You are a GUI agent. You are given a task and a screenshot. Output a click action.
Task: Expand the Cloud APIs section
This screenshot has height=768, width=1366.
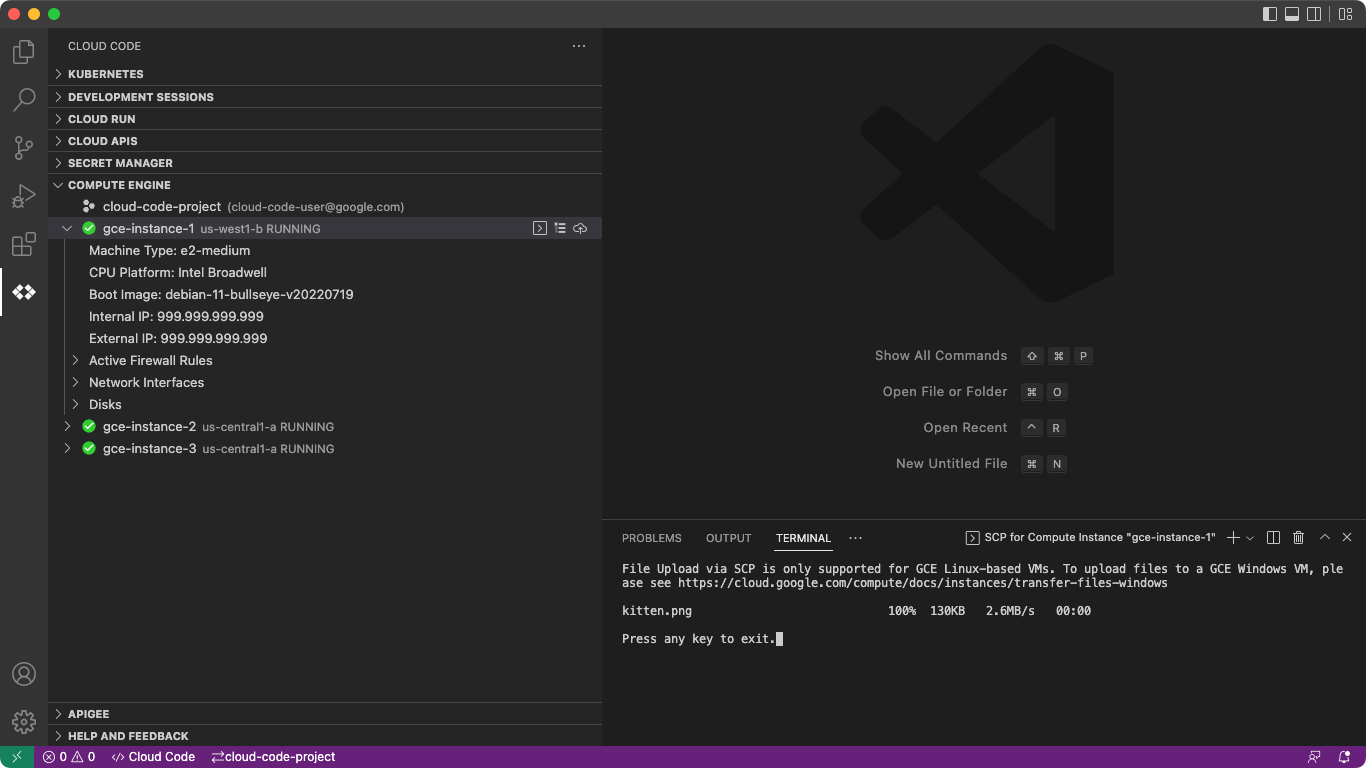(325, 141)
